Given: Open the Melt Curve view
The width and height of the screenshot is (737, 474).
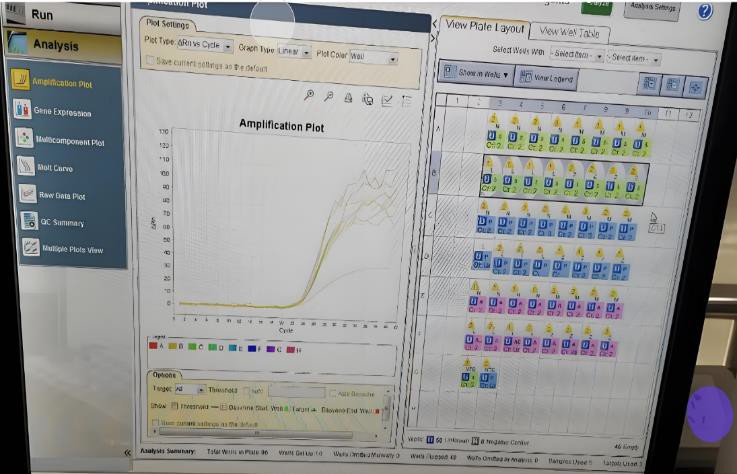Looking at the screenshot, I should click(57, 168).
